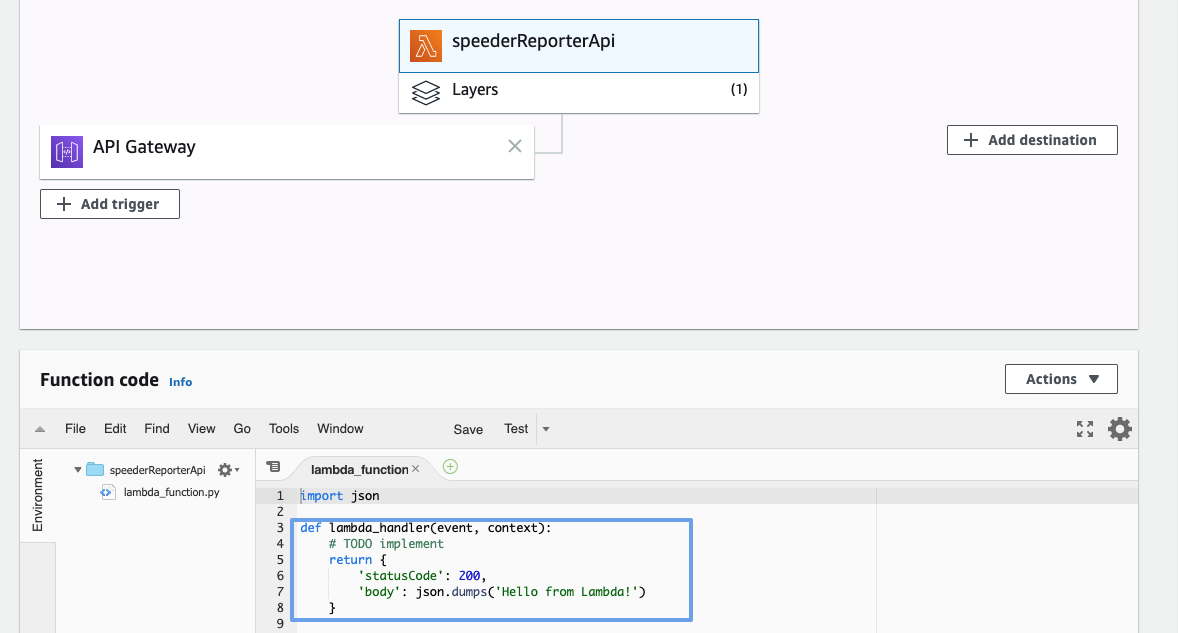
Task: Click the Test button
Action: [516, 429]
